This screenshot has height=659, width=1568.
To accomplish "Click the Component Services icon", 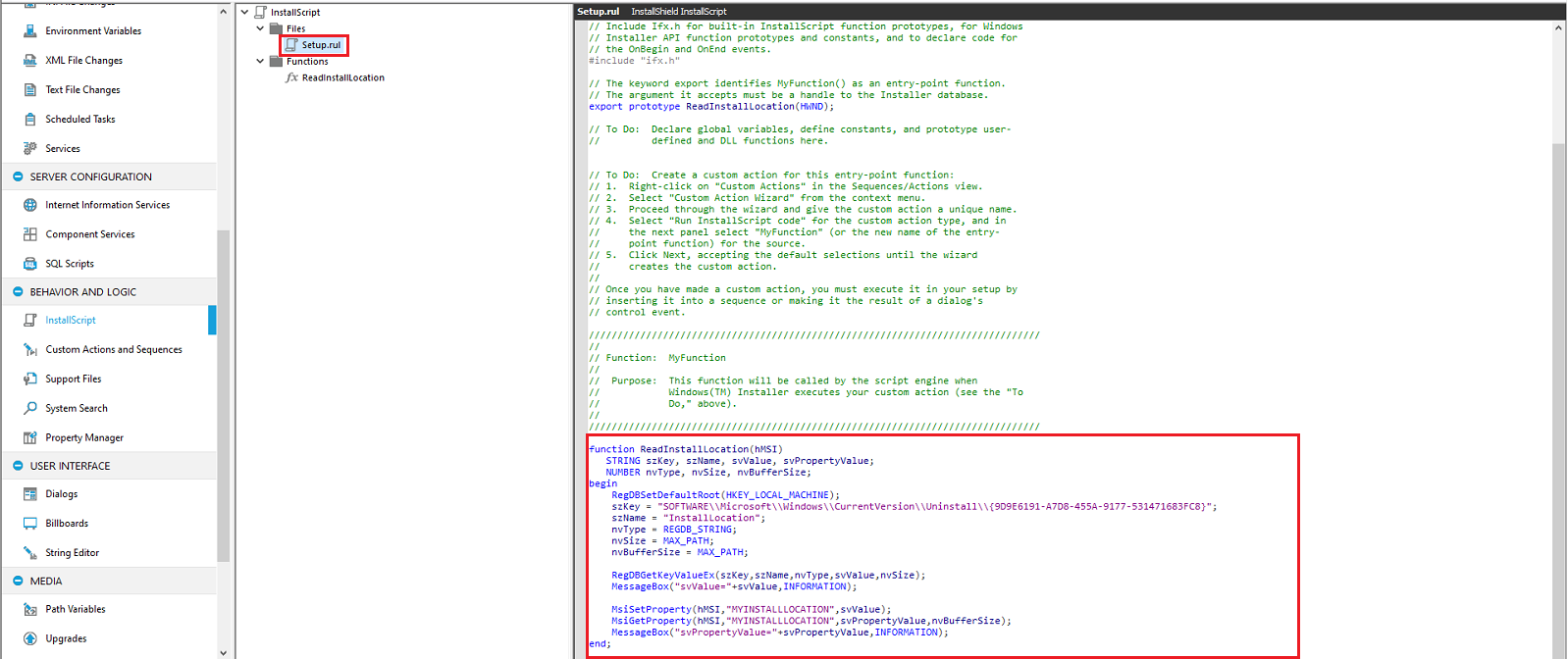I will pos(29,234).
